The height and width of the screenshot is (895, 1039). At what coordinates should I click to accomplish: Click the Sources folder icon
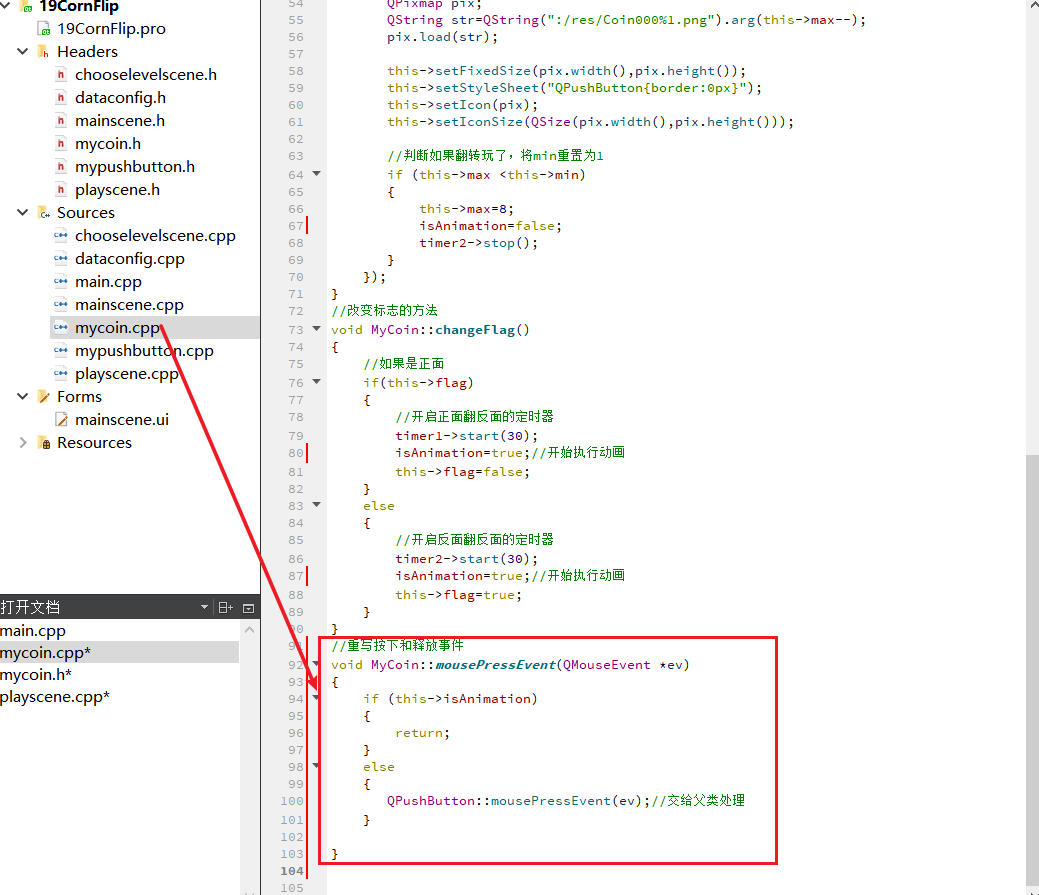44,213
